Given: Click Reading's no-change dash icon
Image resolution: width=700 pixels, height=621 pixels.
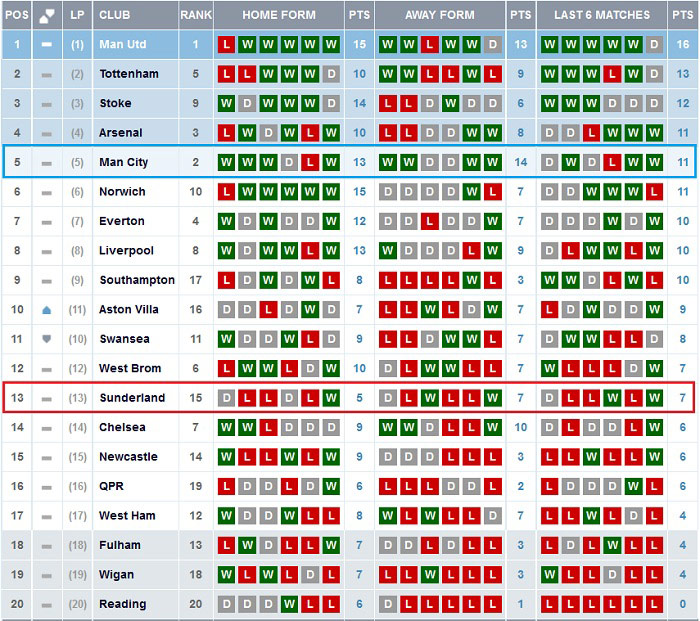Looking at the screenshot, I should (x=46, y=605).
